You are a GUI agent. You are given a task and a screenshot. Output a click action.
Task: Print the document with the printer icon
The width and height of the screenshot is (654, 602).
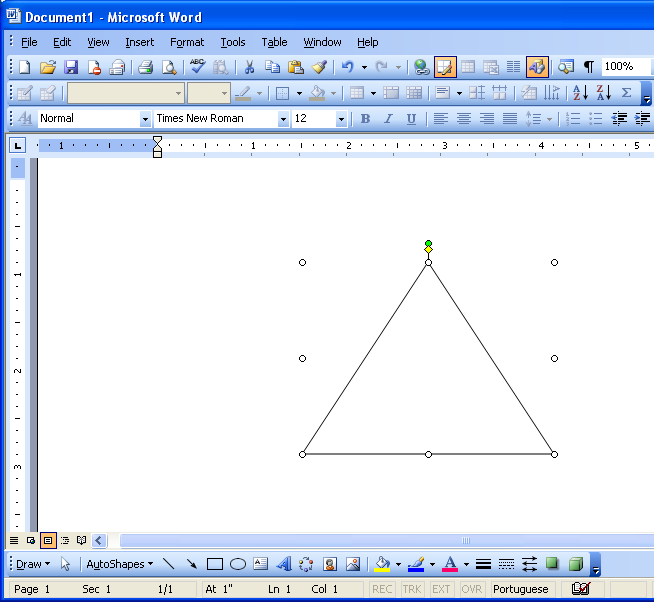146,67
